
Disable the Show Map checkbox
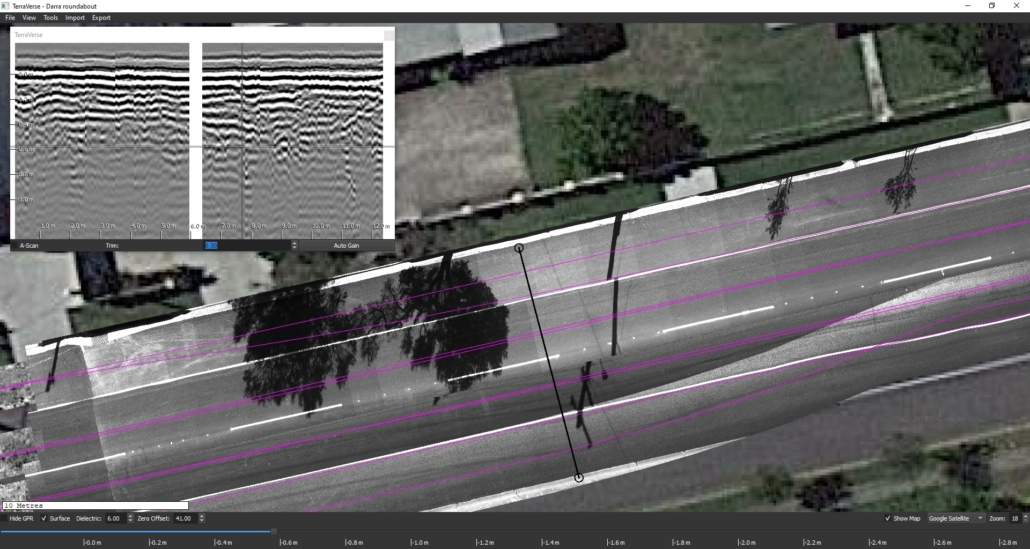(x=888, y=518)
